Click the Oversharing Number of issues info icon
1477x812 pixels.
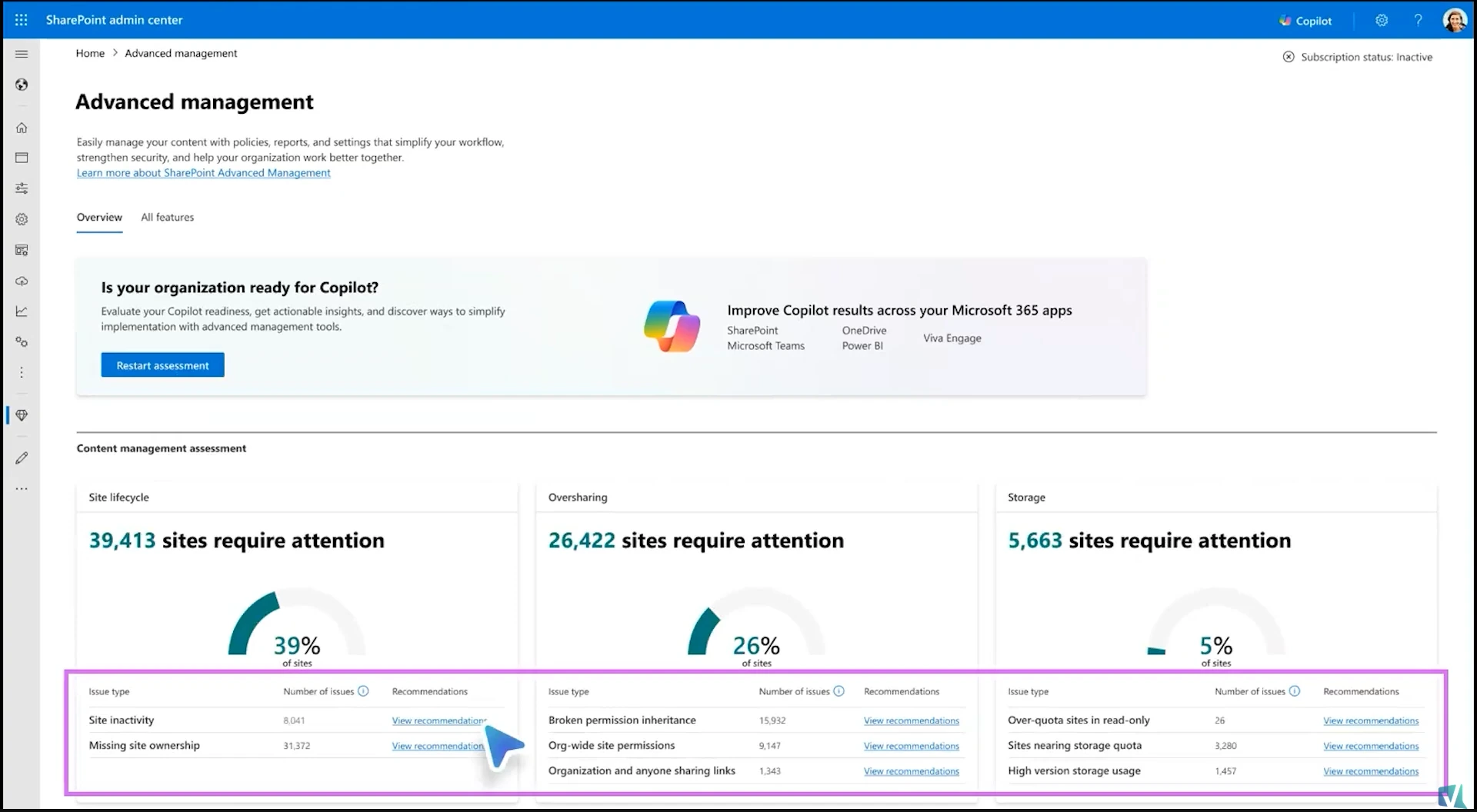click(839, 691)
